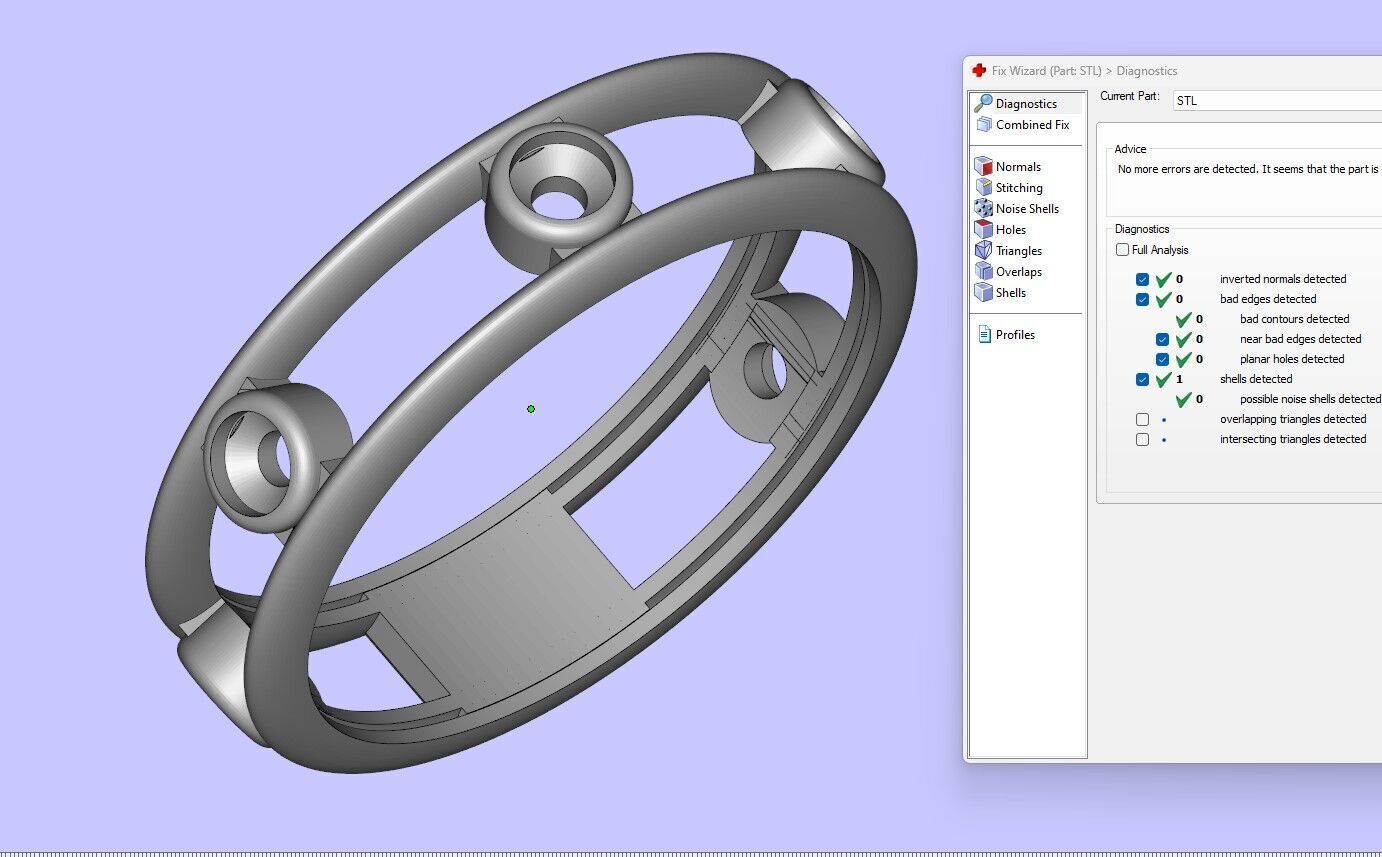The height and width of the screenshot is (857, 1382).
Task: Open the Current Part combo box
Action: pyautogui.click(x=1277, y=101)
